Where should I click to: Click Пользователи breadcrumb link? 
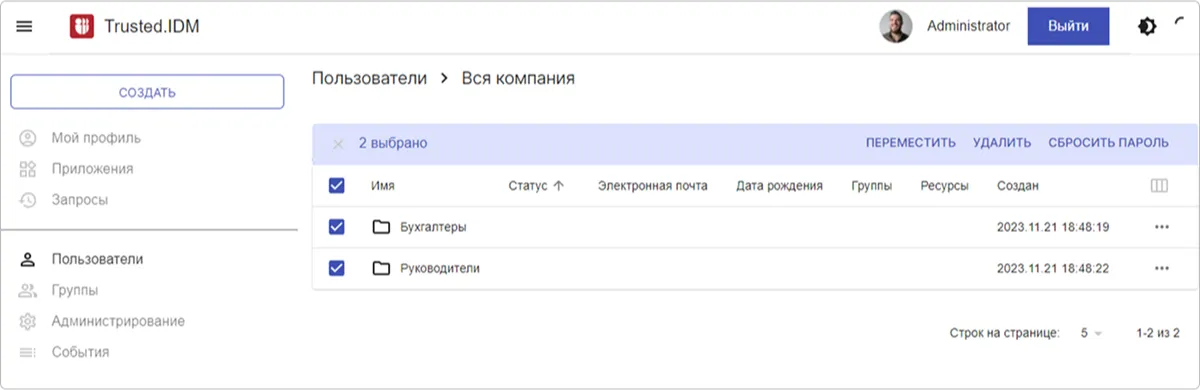tap(369, 78)
